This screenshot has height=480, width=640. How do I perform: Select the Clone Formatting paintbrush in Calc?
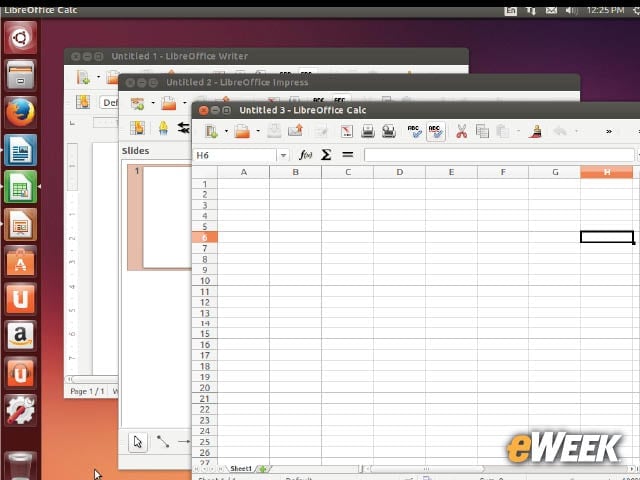[536, 131]
